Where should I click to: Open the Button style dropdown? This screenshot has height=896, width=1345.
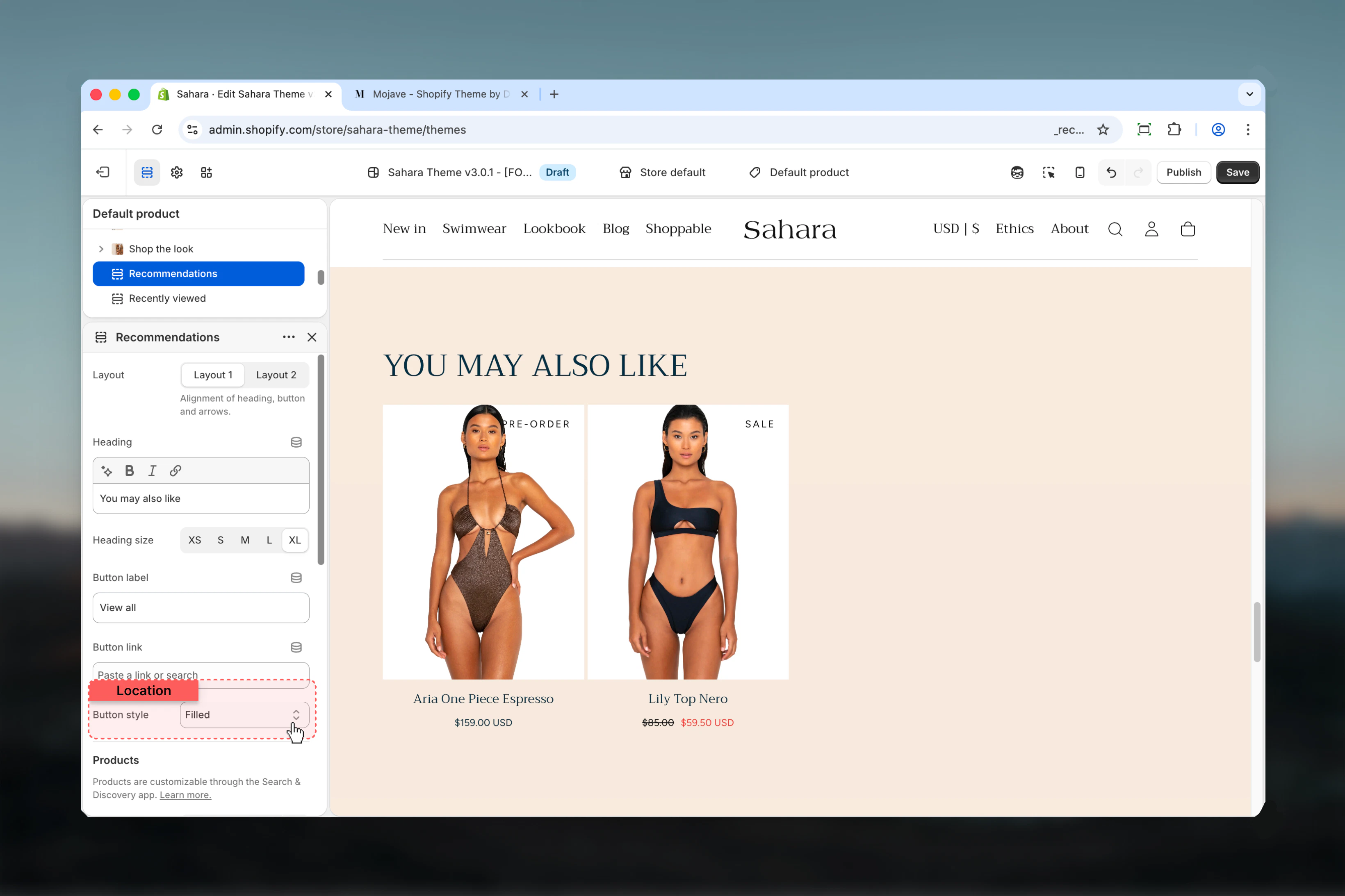(245, 715)
